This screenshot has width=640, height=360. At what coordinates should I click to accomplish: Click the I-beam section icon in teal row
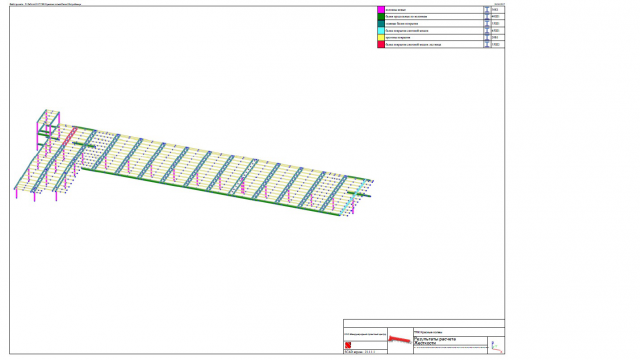487,24
